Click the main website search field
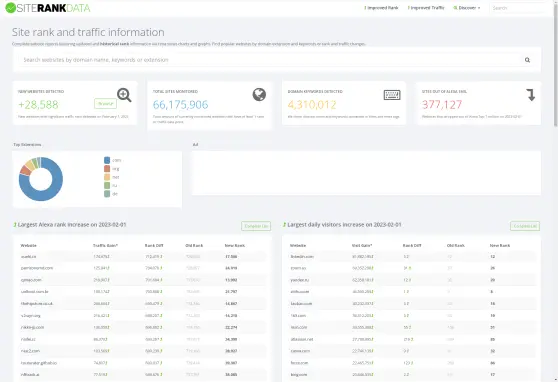 pyautogui.click(x=270, y=60)
